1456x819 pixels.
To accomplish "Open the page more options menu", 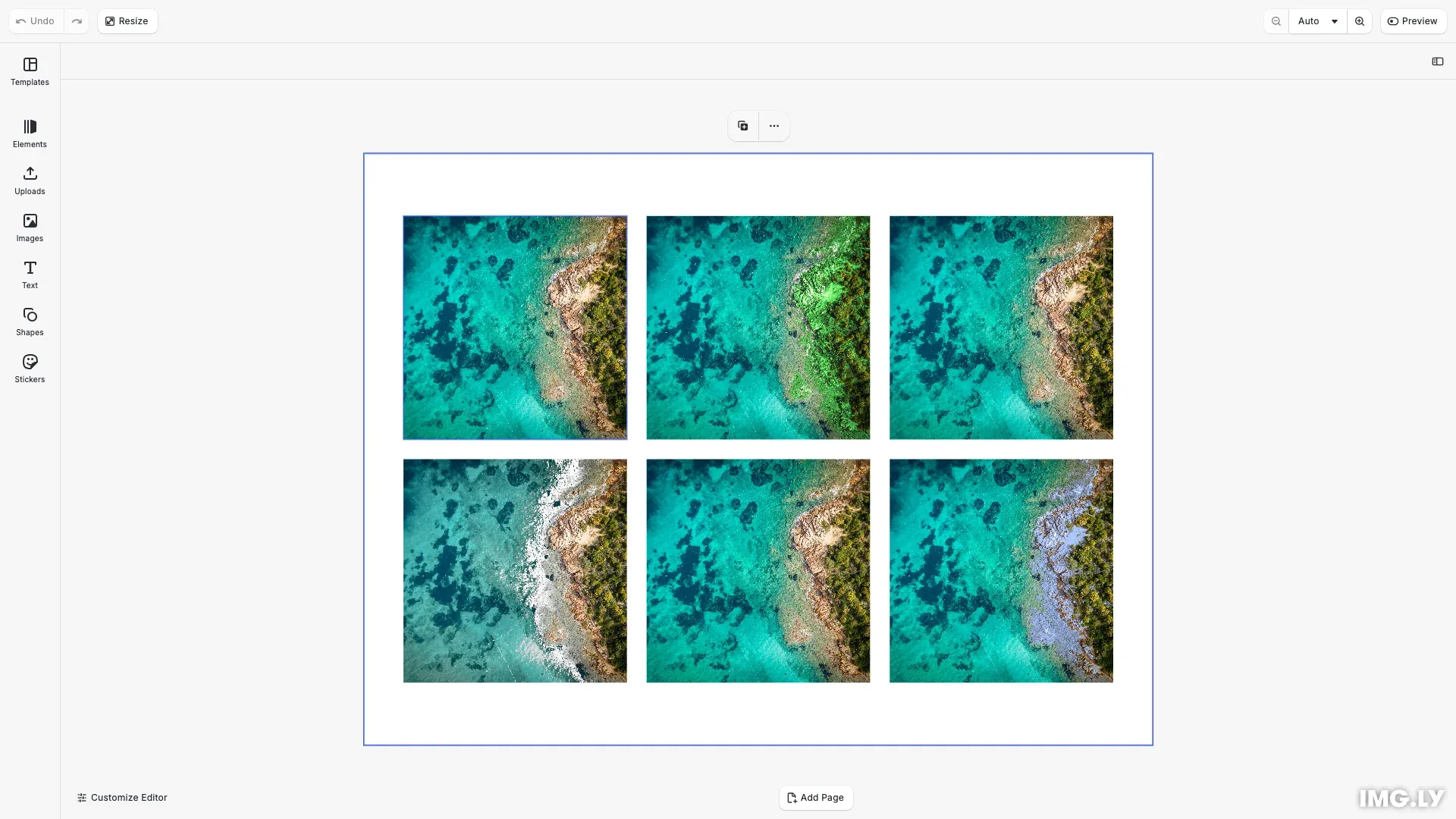I will 773,126.
